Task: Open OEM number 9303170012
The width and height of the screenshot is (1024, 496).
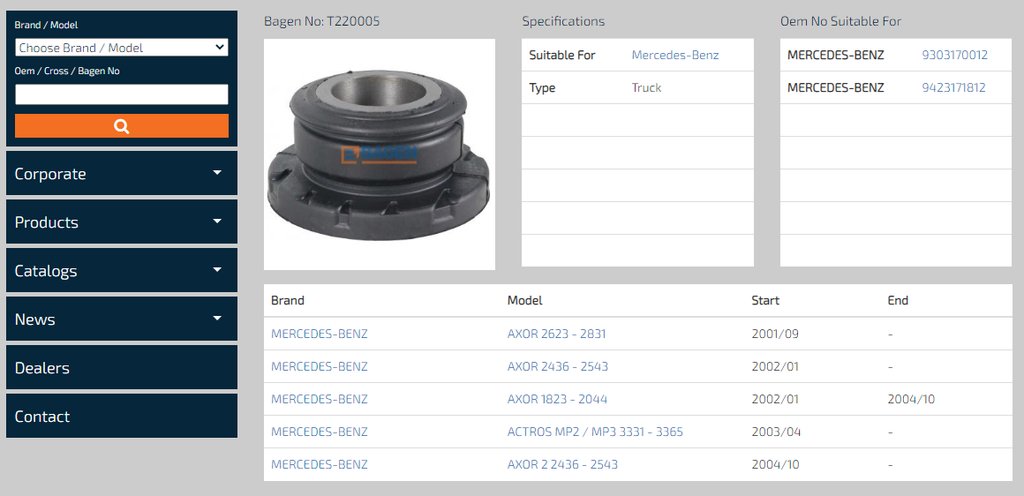Action: tap(955, 55)
